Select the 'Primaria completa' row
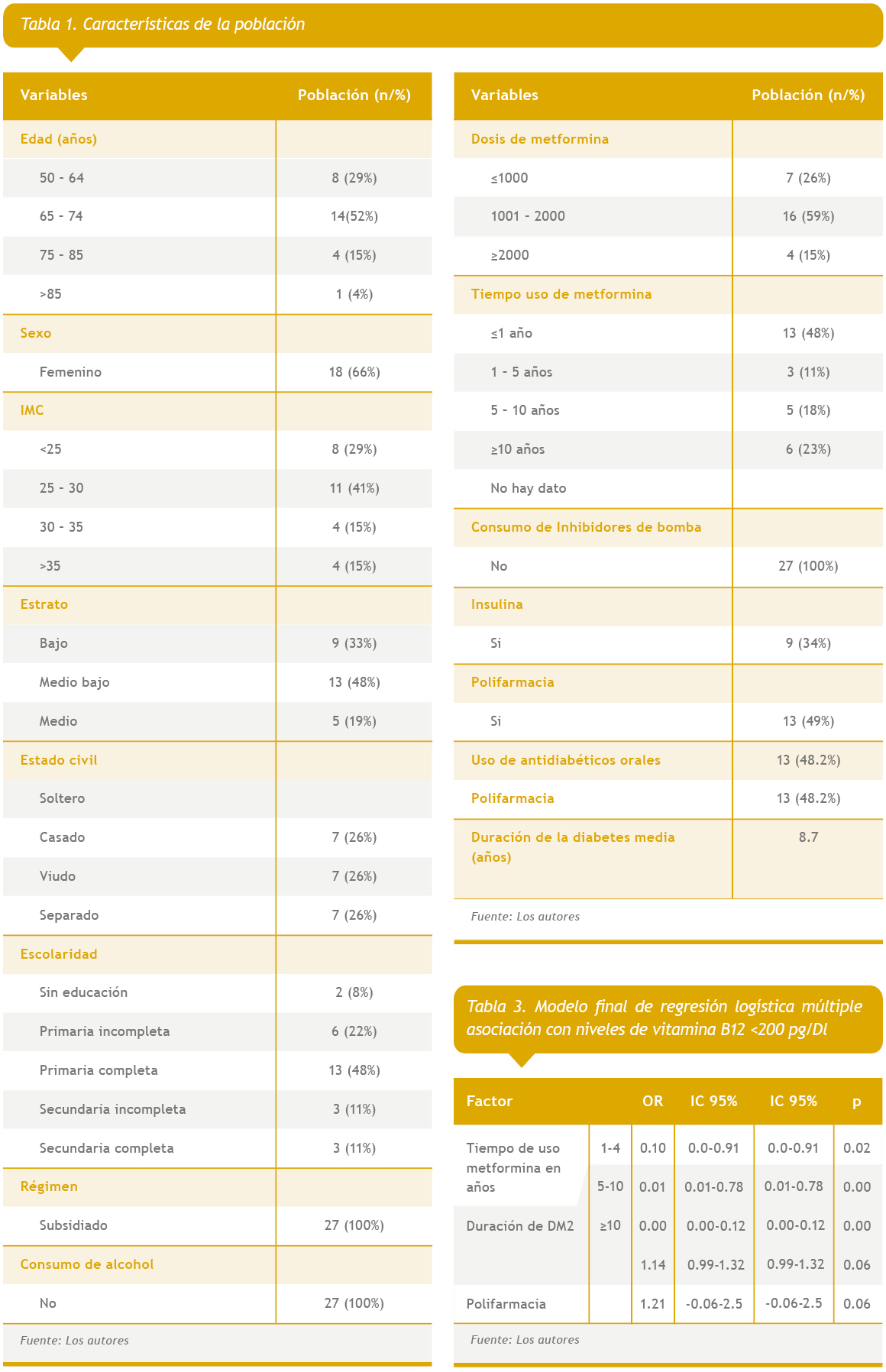The height and width of the screenshot is (1372, 886). pyautogui.click(x=99, y=1070)
